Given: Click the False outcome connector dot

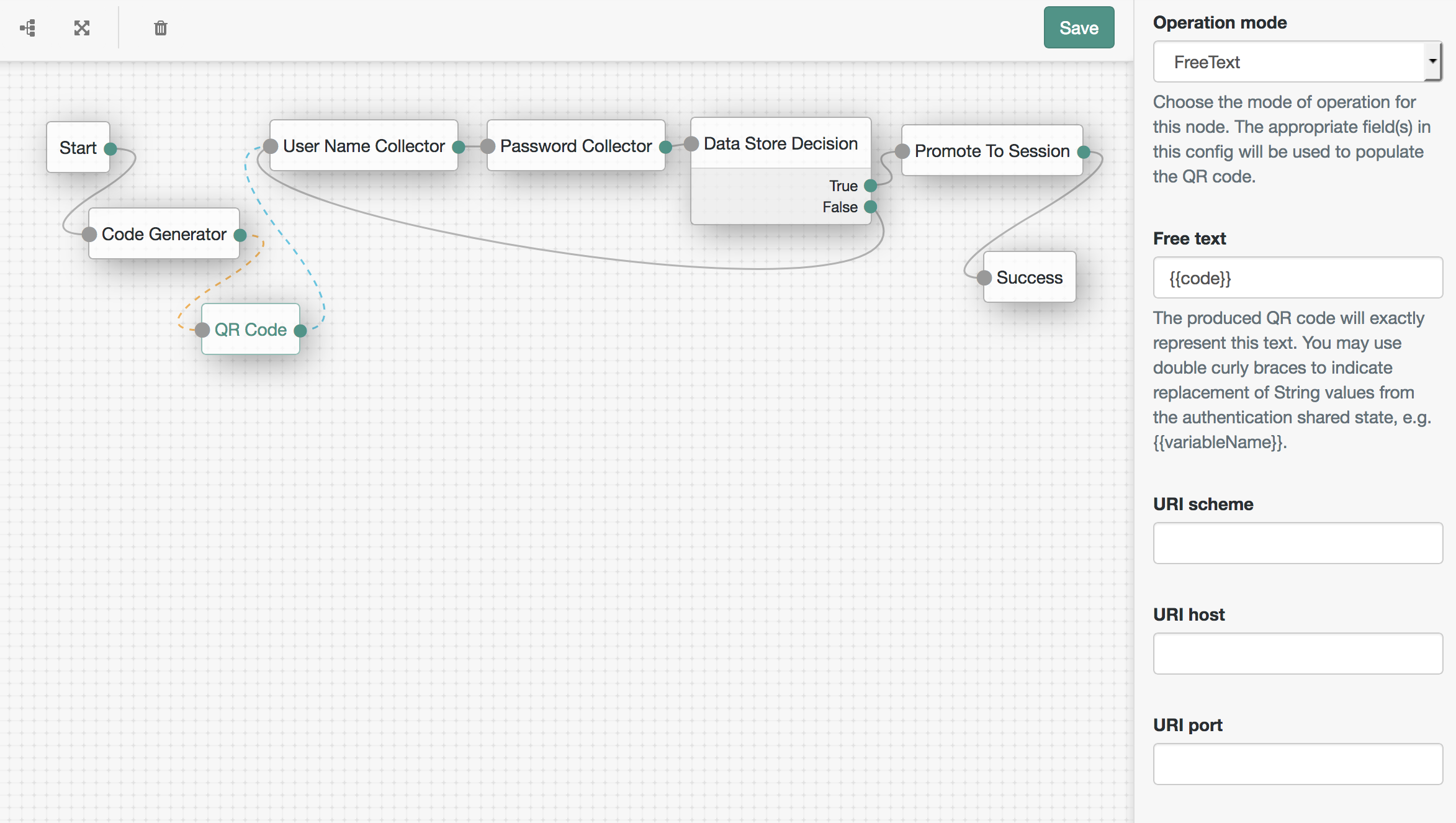Looking at the screenshot, I should coord(871,207).
